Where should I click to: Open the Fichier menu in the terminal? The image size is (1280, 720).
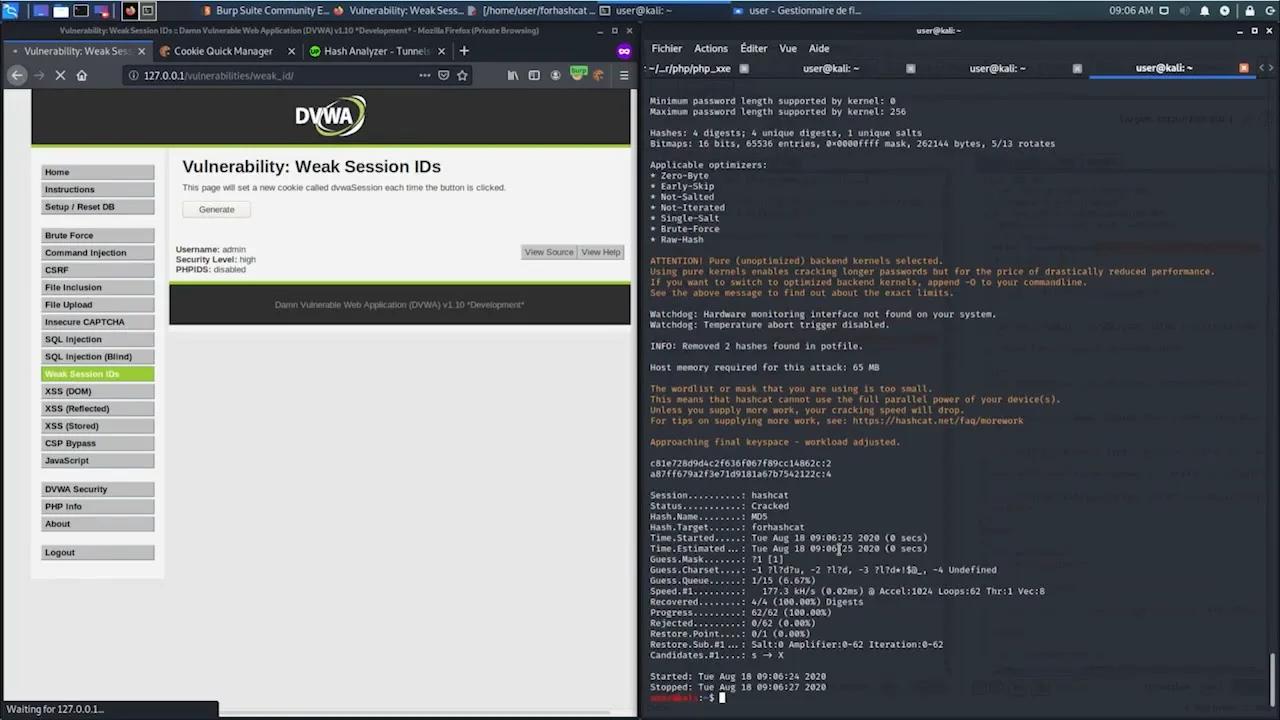point(666,48)
